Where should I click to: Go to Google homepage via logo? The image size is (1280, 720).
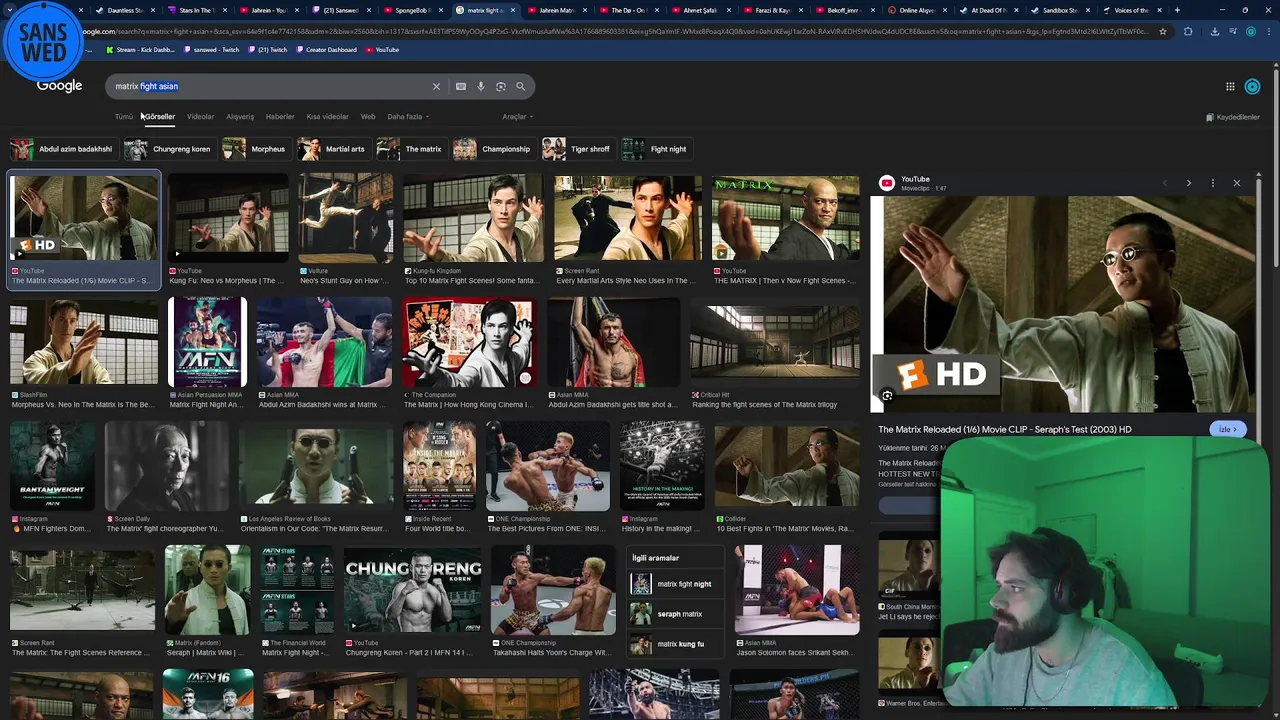tap(60, 86)
